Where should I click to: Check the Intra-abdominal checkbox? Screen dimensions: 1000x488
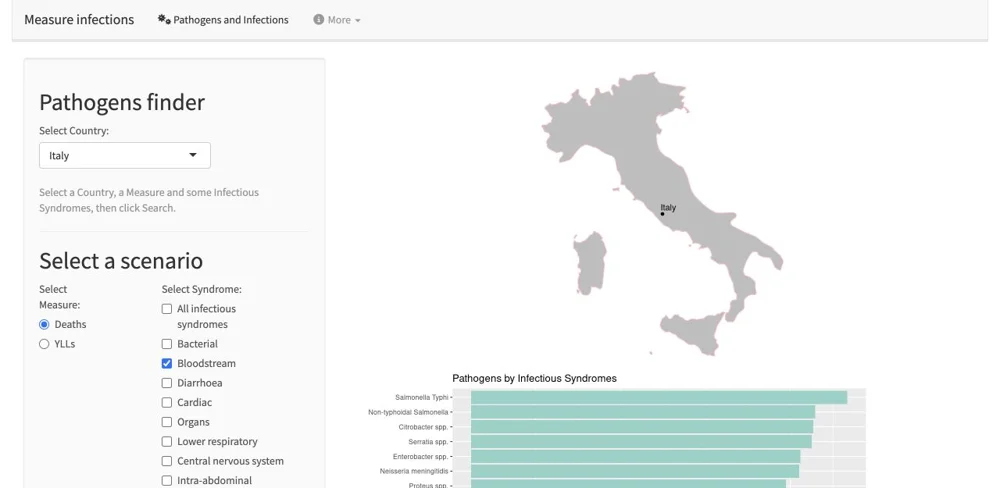[166, 480]
